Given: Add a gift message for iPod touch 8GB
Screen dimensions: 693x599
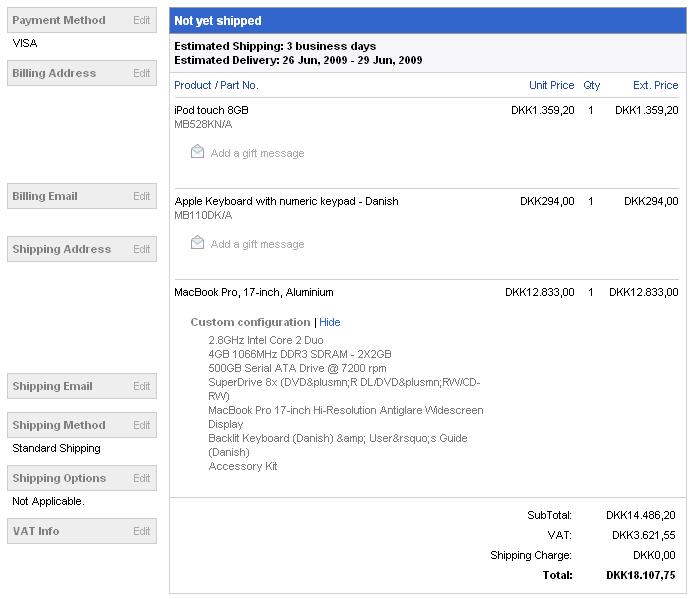Looking at the screenshot, I should 257,153.
